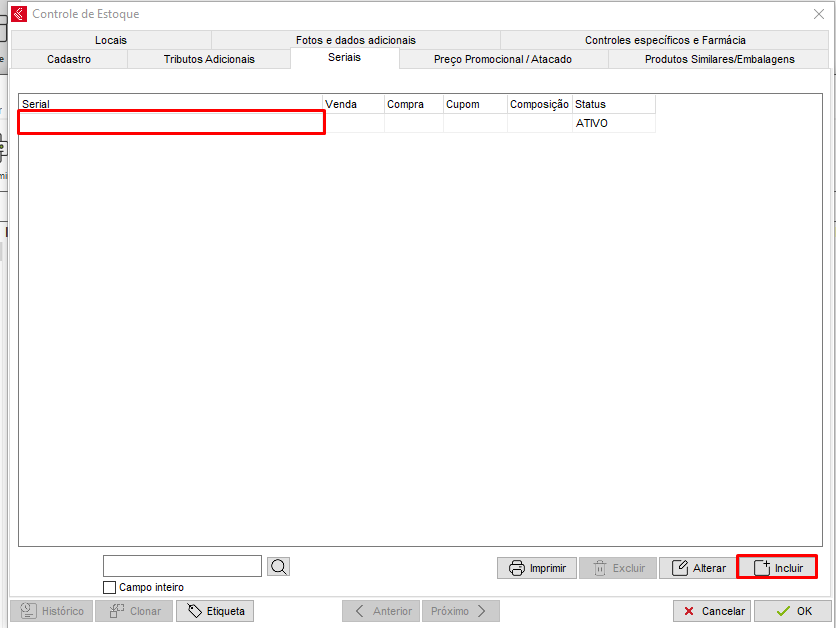This screenshot has height=628, width=836.
Task: Click Incluir to add new serial
Action: coord(777,568)
